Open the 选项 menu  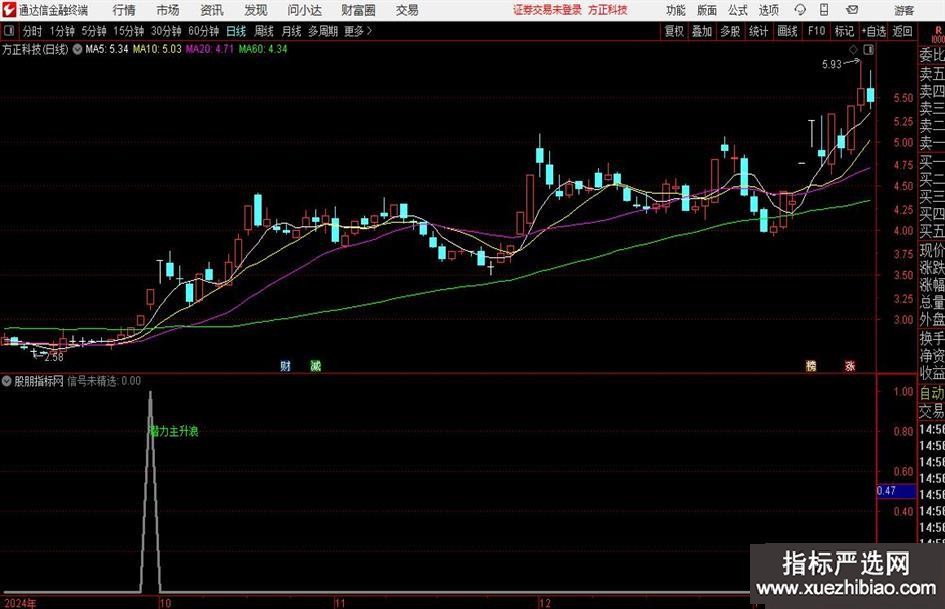[x=768, y=10]
